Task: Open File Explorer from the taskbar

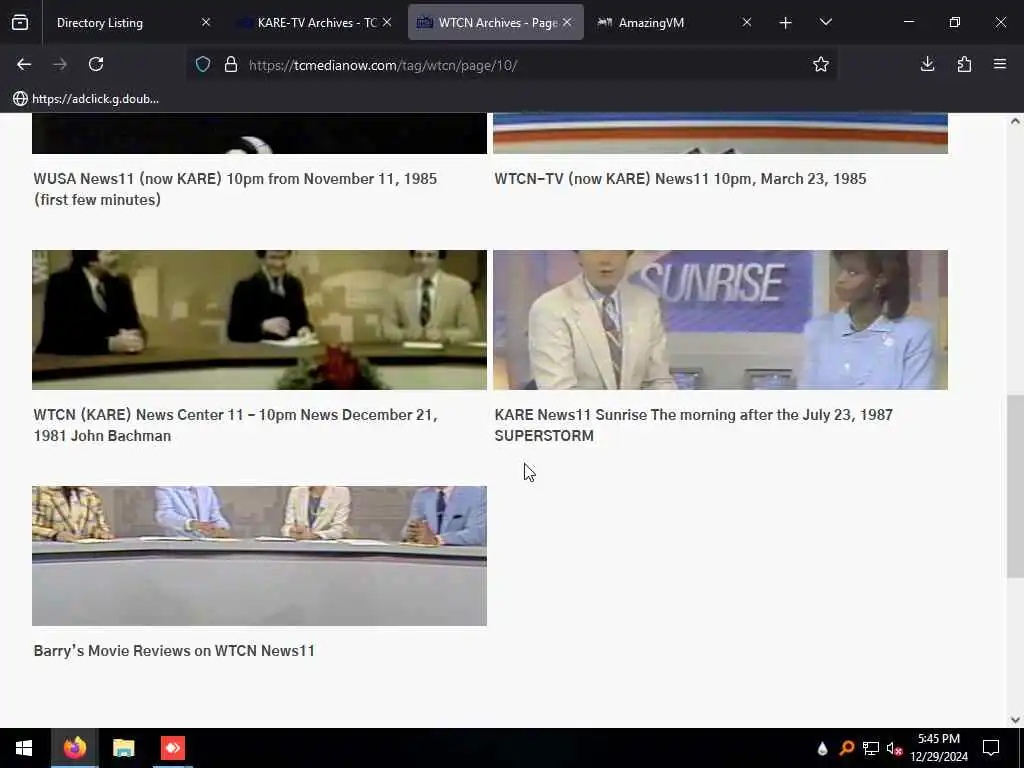Action: click(x=123, y=748)
